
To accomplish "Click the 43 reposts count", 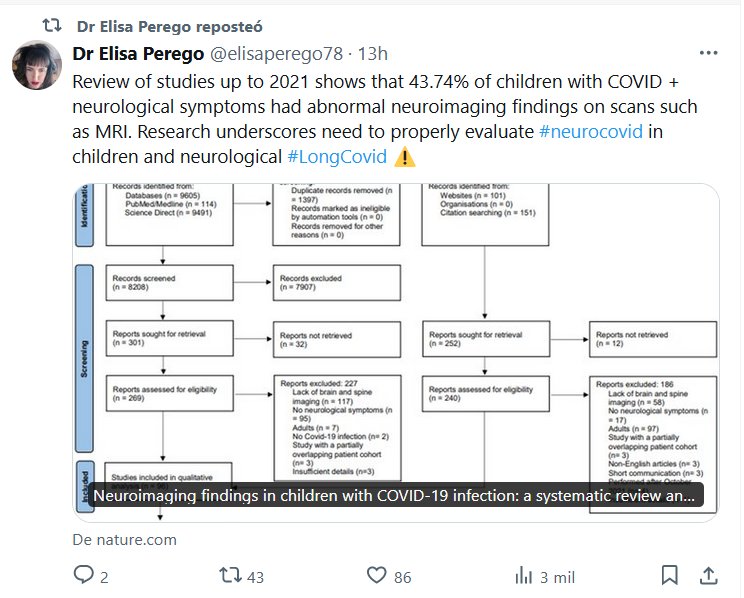I will click(255, 576).
